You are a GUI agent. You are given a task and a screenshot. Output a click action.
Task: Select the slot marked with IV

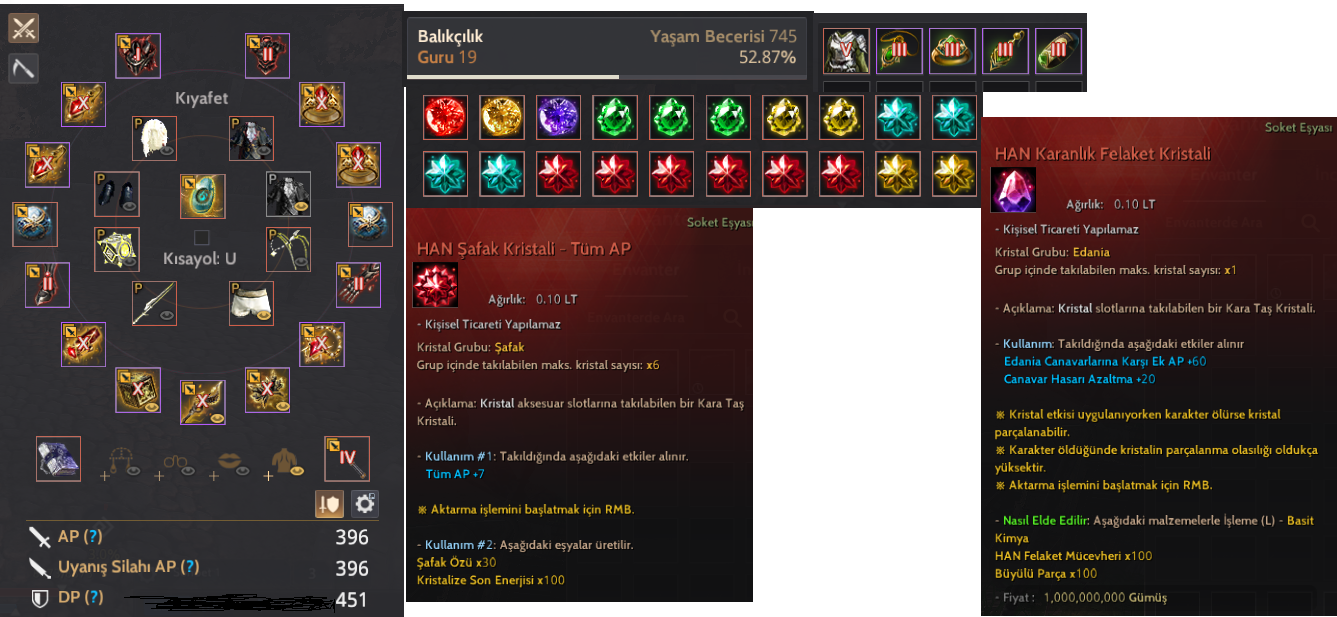(347, 459)
